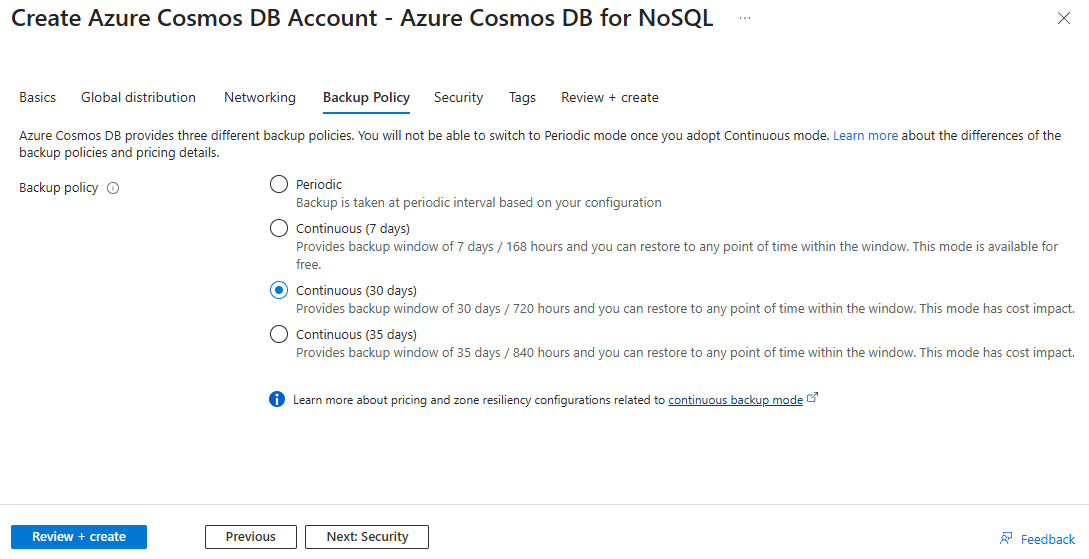Click the Previous button
Viewport: 1089px width, 559px height.
click(x=251, y=537)
